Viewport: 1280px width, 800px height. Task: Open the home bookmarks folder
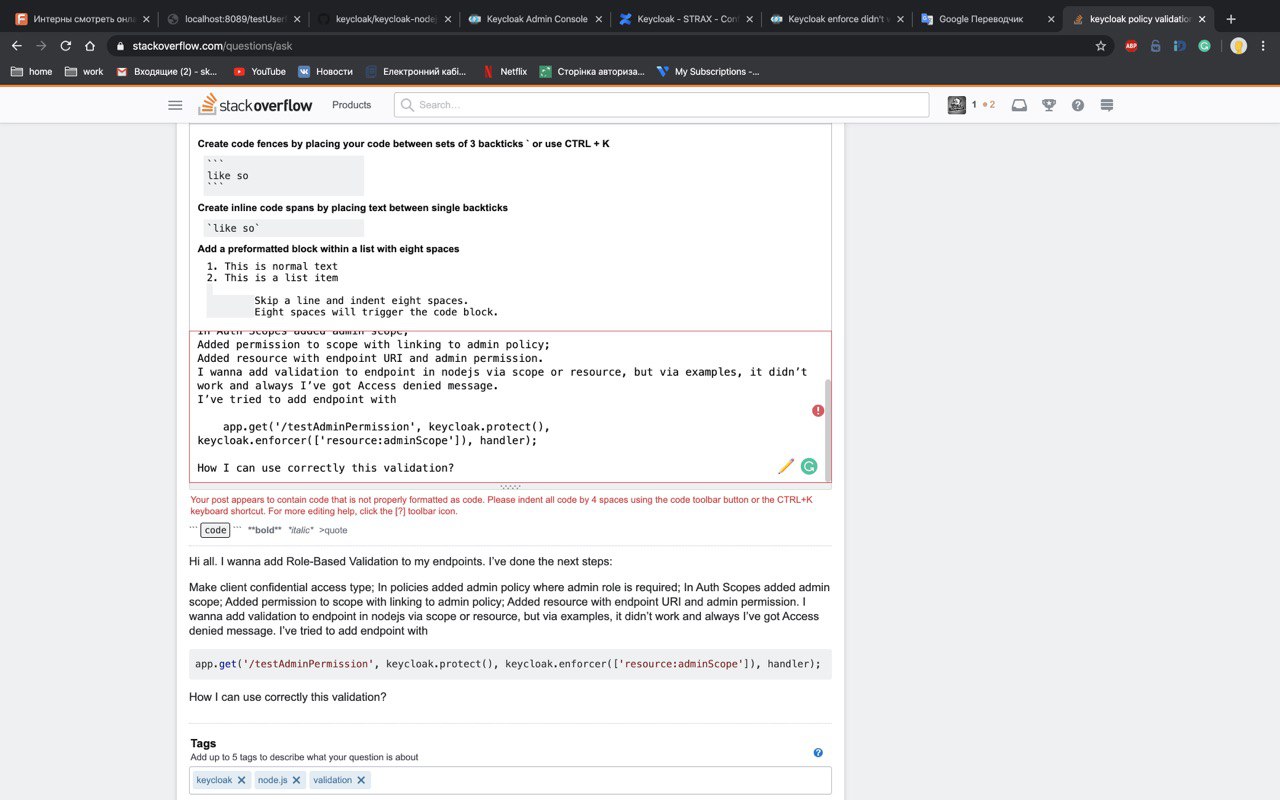click(31, 71)
